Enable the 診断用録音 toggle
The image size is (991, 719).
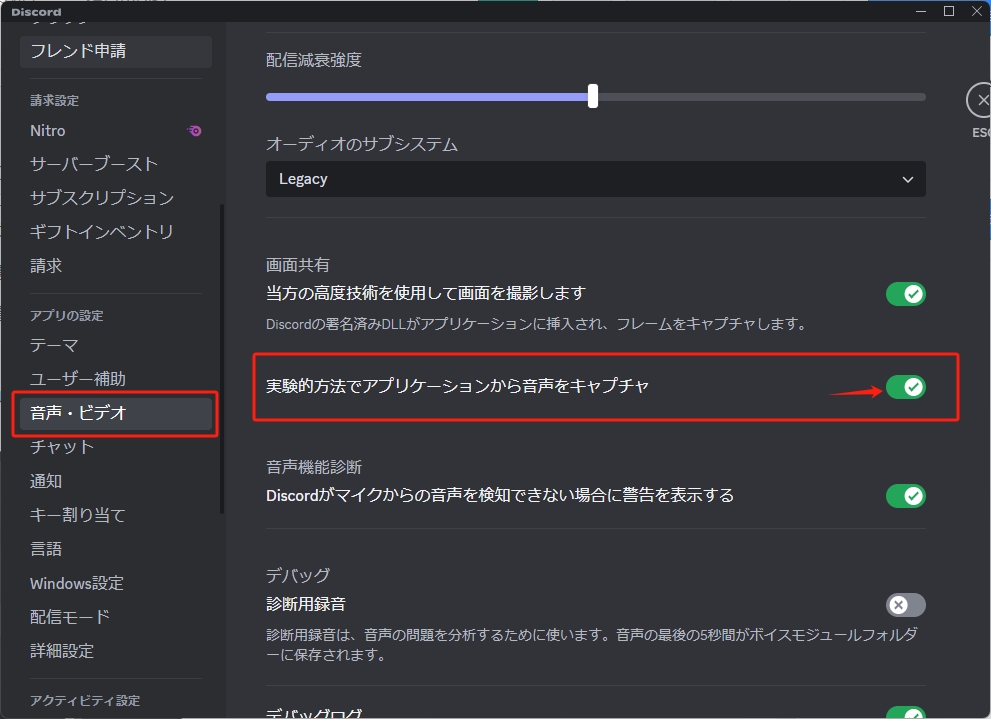905,604
